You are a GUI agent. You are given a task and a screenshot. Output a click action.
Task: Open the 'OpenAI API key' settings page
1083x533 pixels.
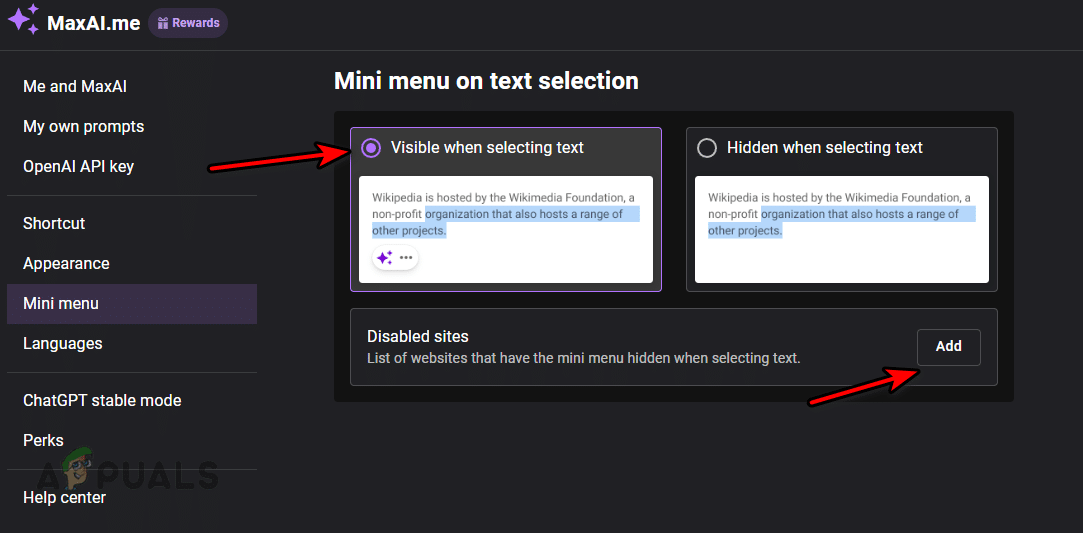tap(78, 167)
